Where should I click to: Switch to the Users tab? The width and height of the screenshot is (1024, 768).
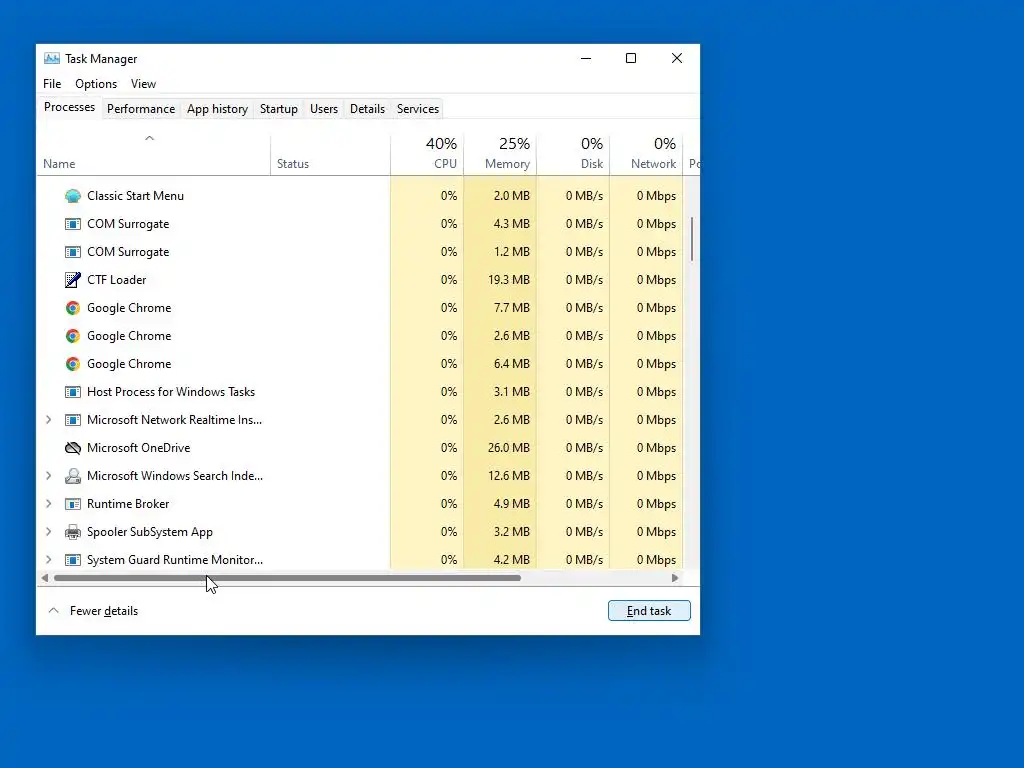pyautogui.click(x=324, y=109)
